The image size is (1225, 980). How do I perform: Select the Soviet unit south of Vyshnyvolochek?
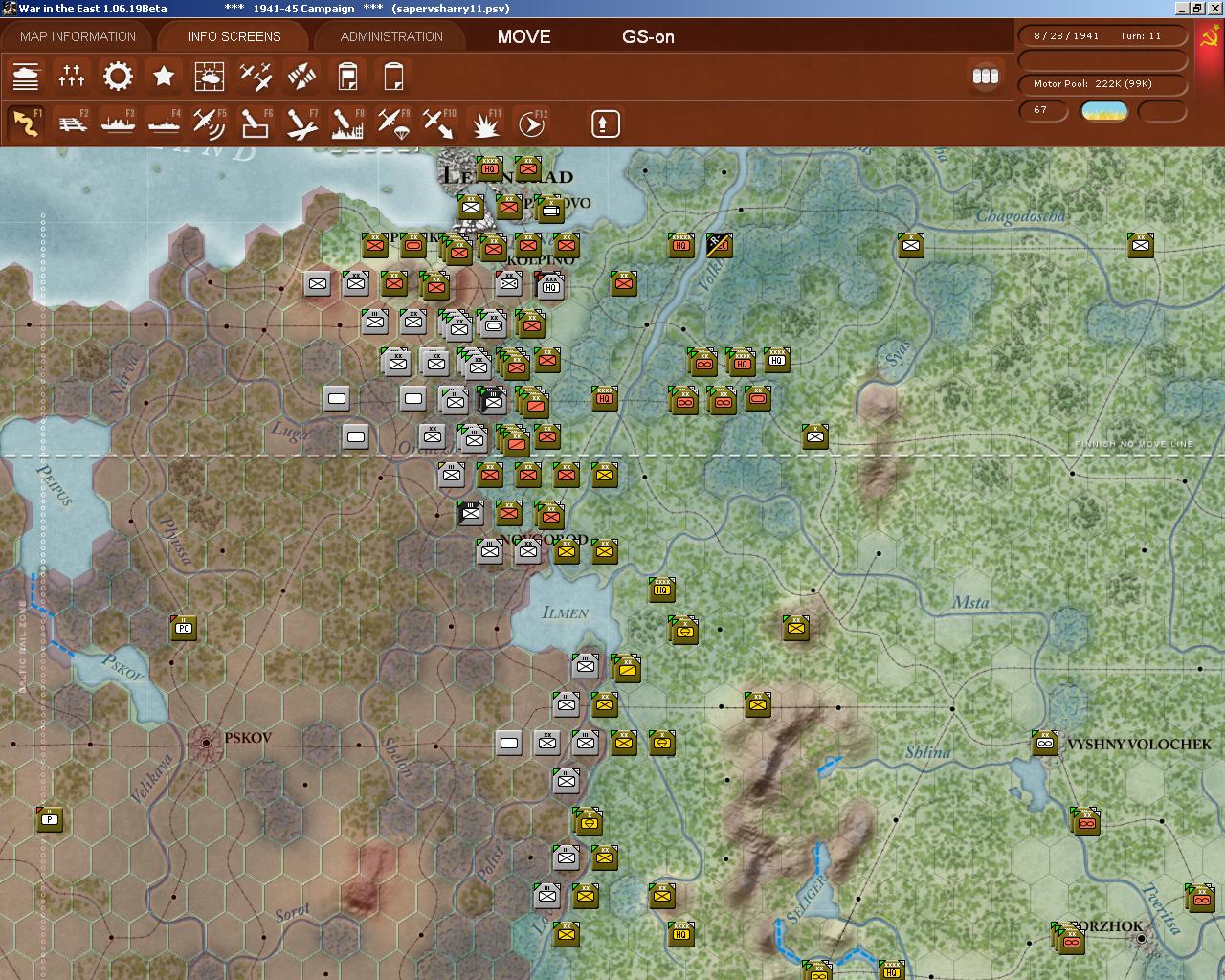(x=1085, y=821)
